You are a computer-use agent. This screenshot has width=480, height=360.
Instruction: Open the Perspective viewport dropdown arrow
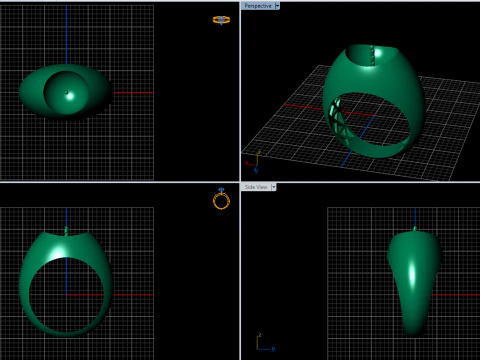[x=277, y=6]
